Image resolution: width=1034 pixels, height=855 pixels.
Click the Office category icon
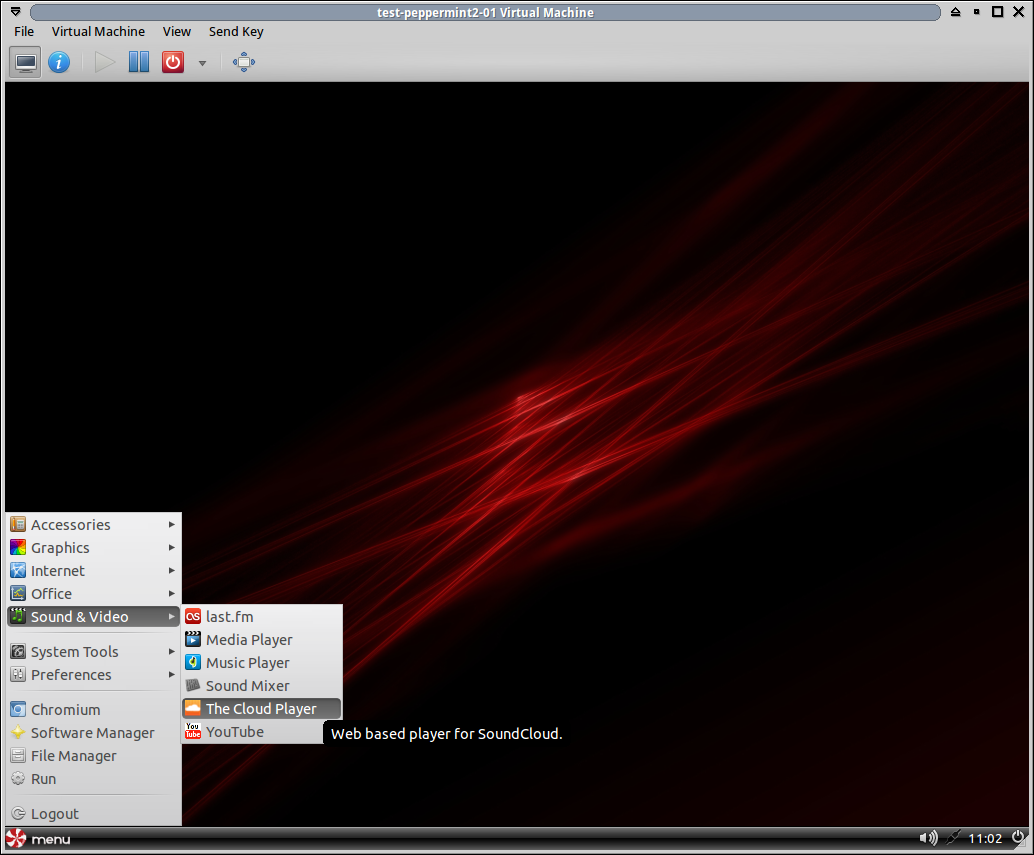(x=18, y=594)
